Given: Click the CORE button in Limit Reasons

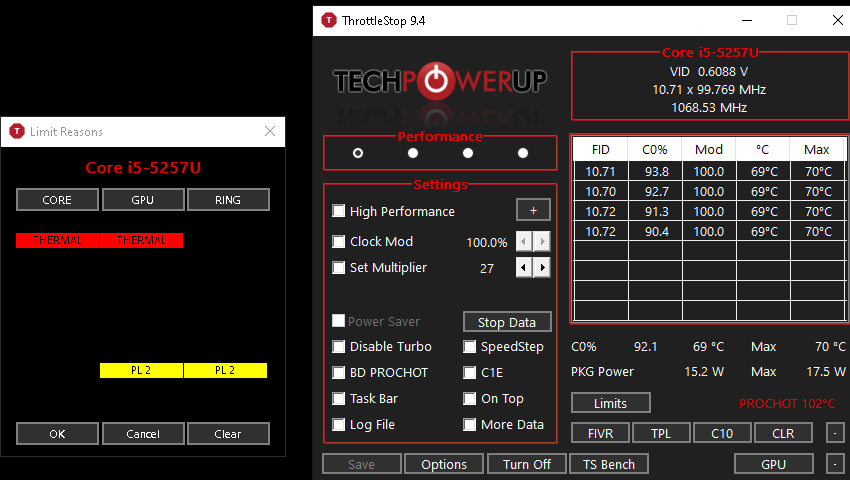Looking at the screenshot, I should 57,200.
